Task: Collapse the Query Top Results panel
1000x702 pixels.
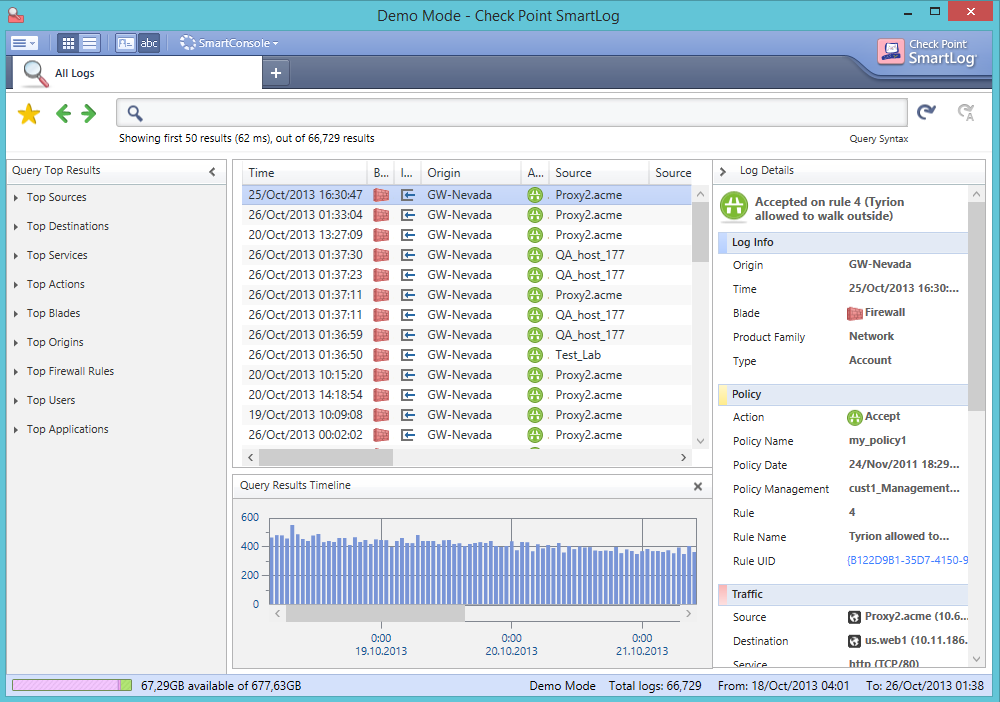Action: (x=212, y=171)
